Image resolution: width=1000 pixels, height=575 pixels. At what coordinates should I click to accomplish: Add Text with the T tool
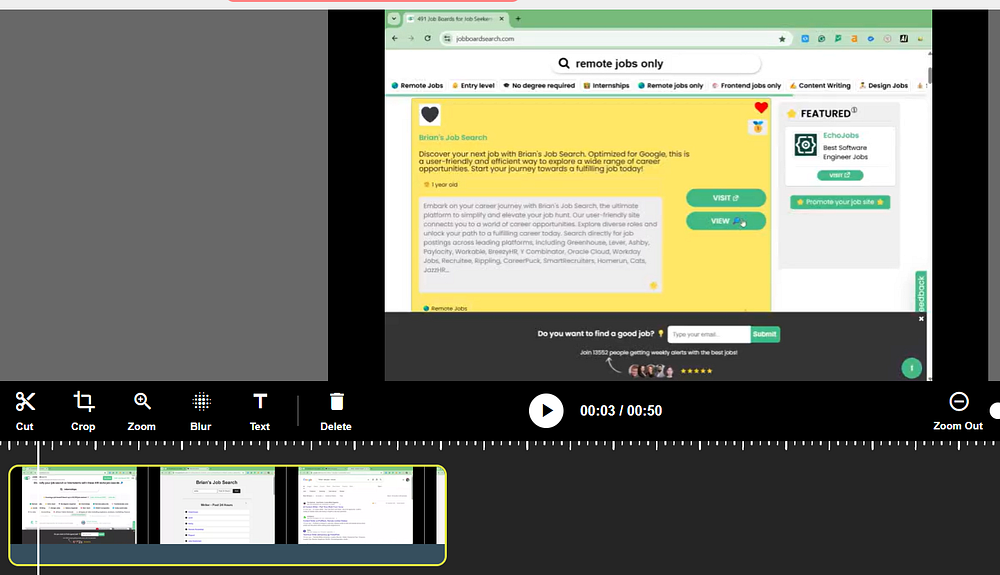(x=260, y=411)
